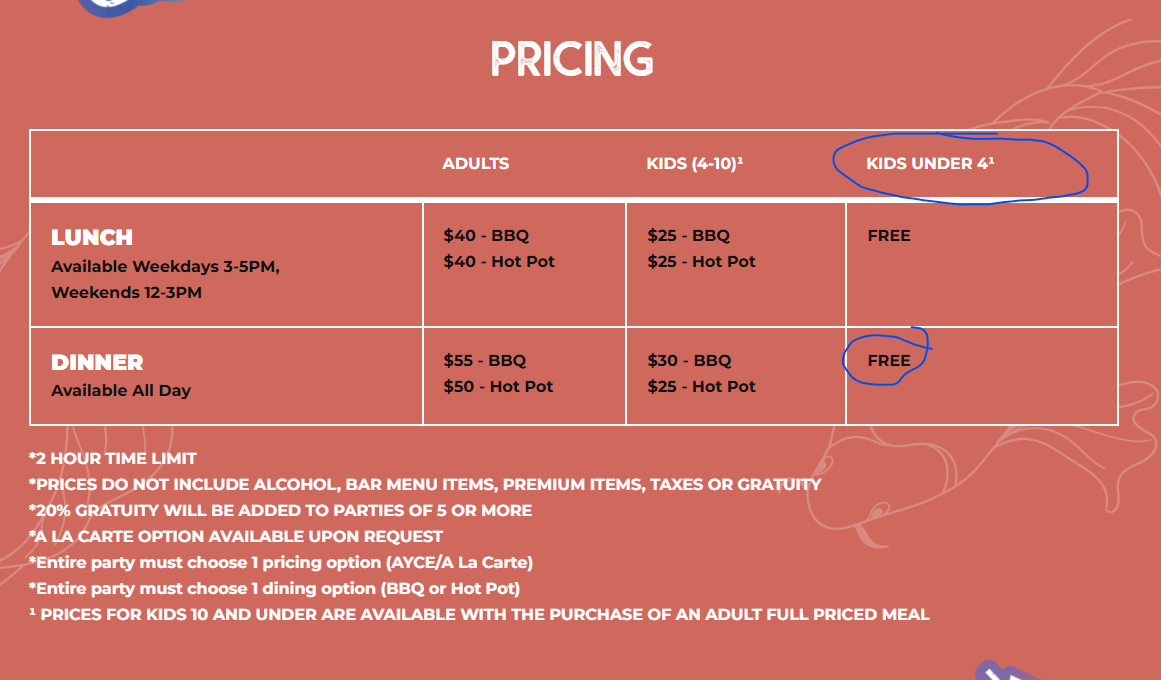Select the LUNCH row title
The height and width of the screenshot is (680, 1161).
92,238
